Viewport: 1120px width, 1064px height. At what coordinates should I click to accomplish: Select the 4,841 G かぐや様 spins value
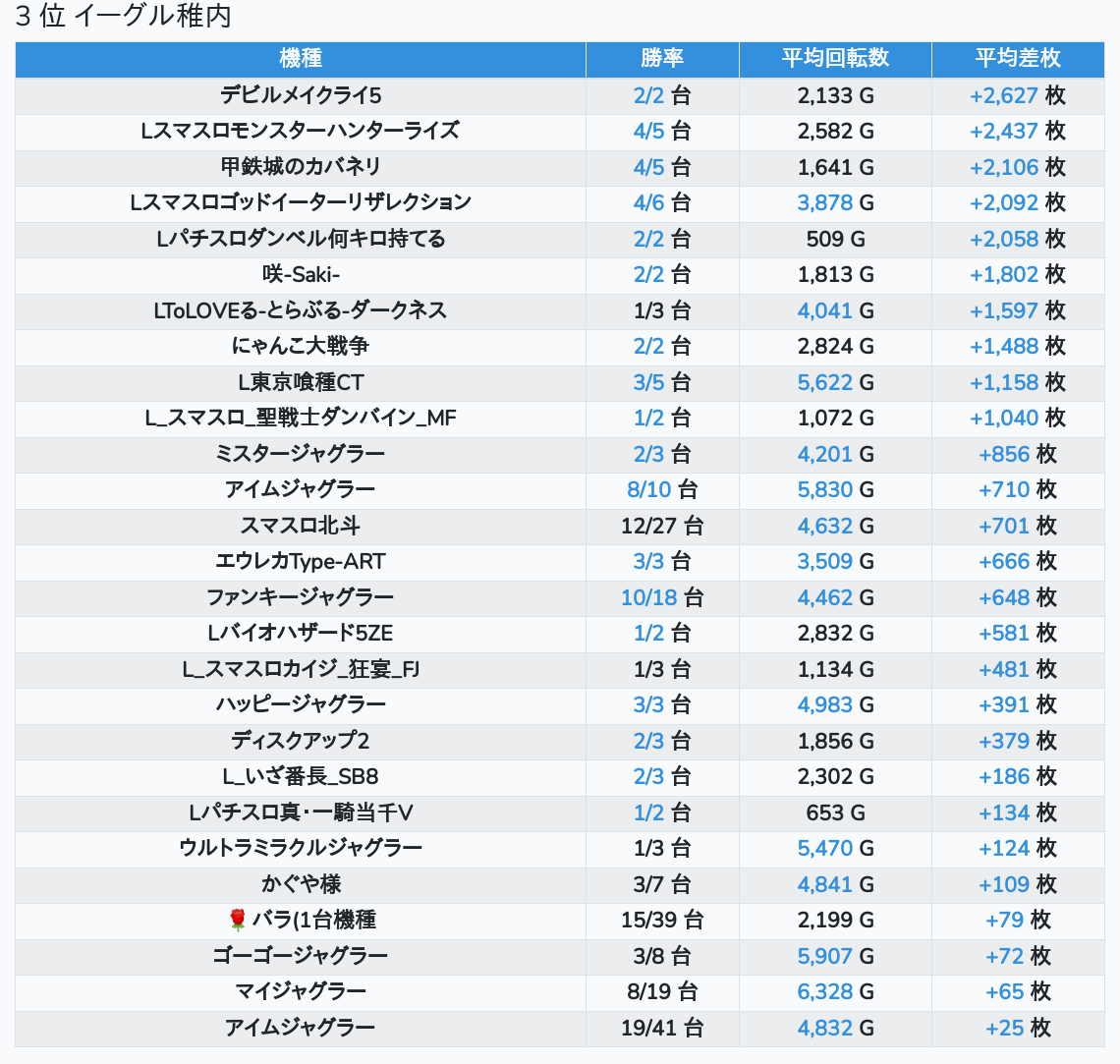pos(825,884)
